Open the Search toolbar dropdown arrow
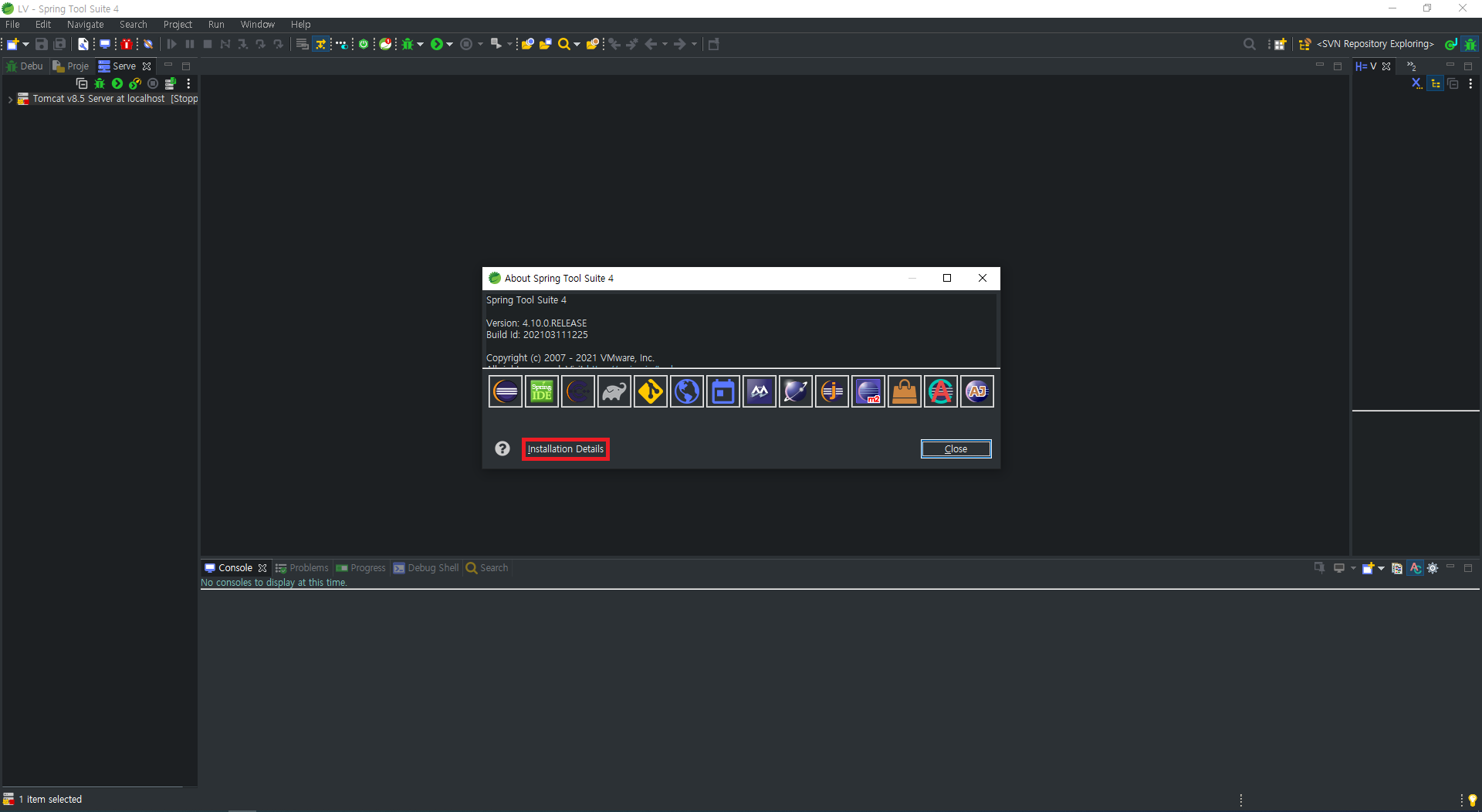Screen dimensions: 1482x812 (577, 44)
